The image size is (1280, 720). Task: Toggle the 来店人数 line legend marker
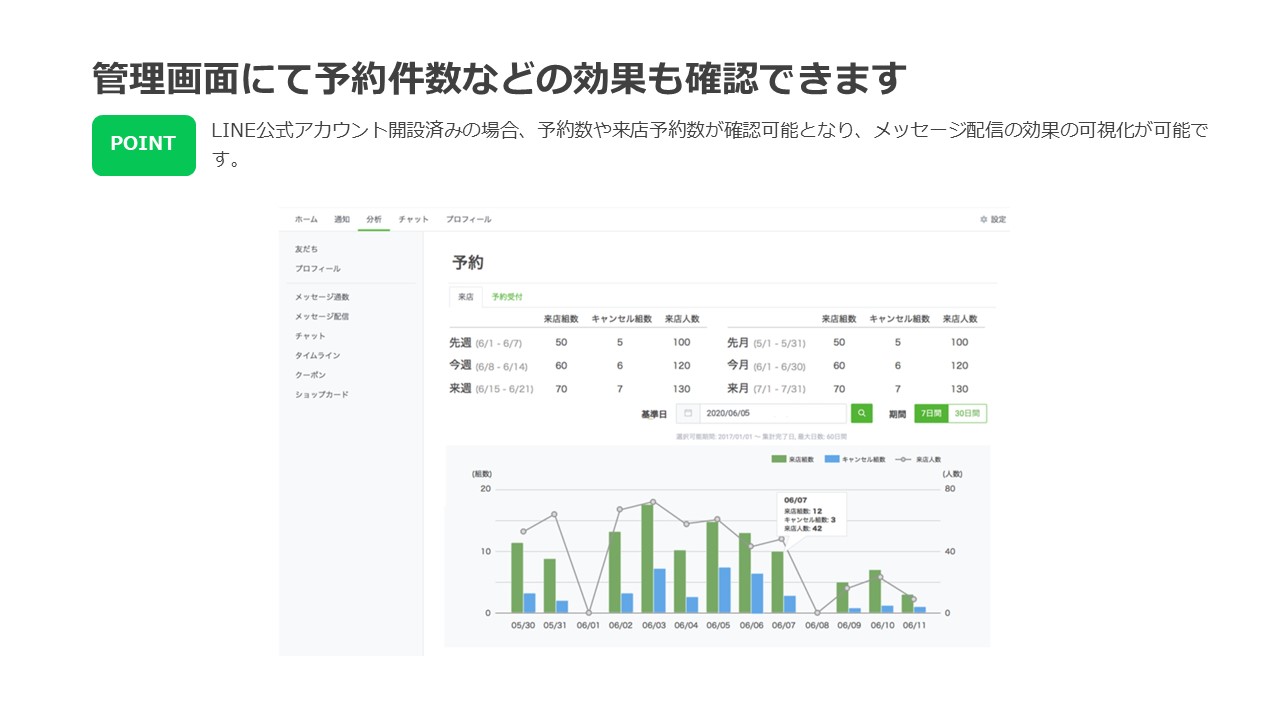click(903, 459)
